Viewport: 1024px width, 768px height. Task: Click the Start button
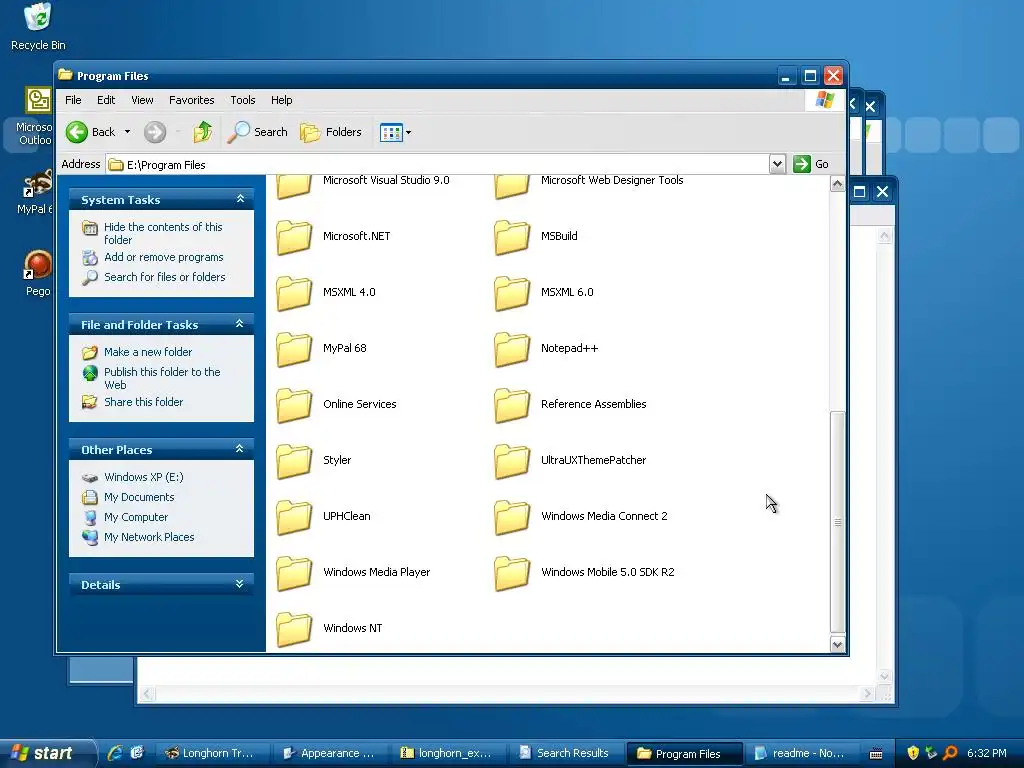point(47,753)
